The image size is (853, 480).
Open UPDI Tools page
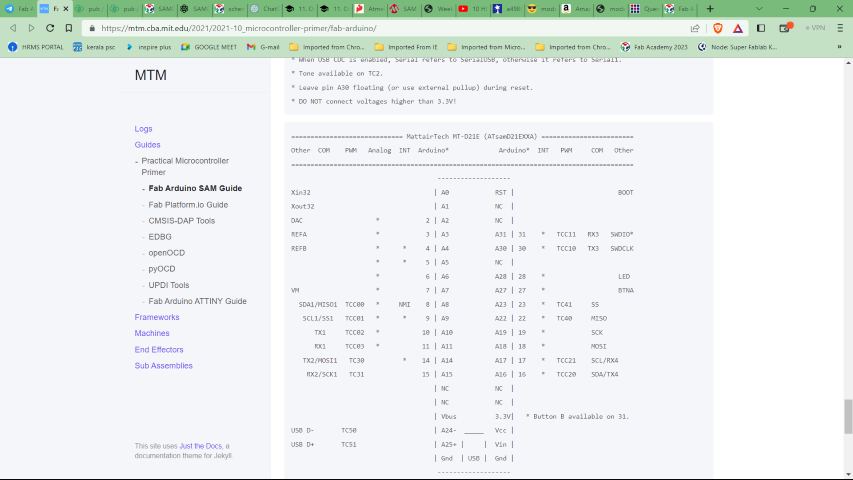[x=169, y=285]
